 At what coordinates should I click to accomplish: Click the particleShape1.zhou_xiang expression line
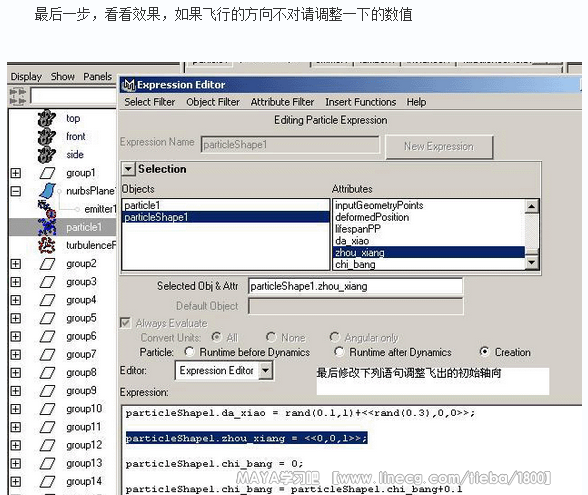pyautogui.click(x=246, y=438)
